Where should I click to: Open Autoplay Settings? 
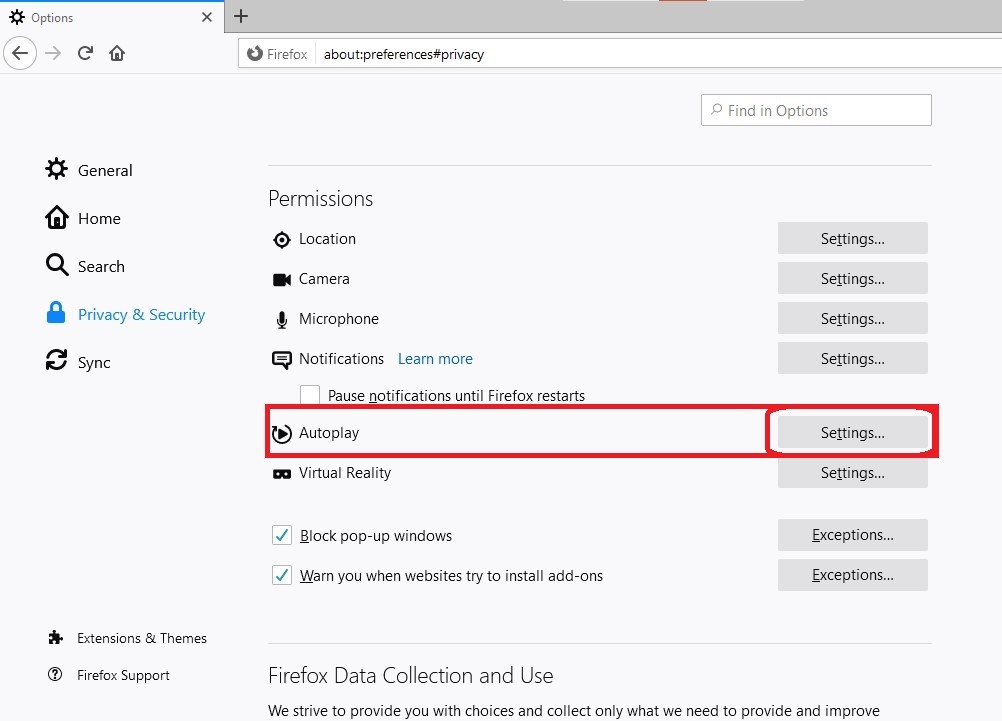[851, 432]
